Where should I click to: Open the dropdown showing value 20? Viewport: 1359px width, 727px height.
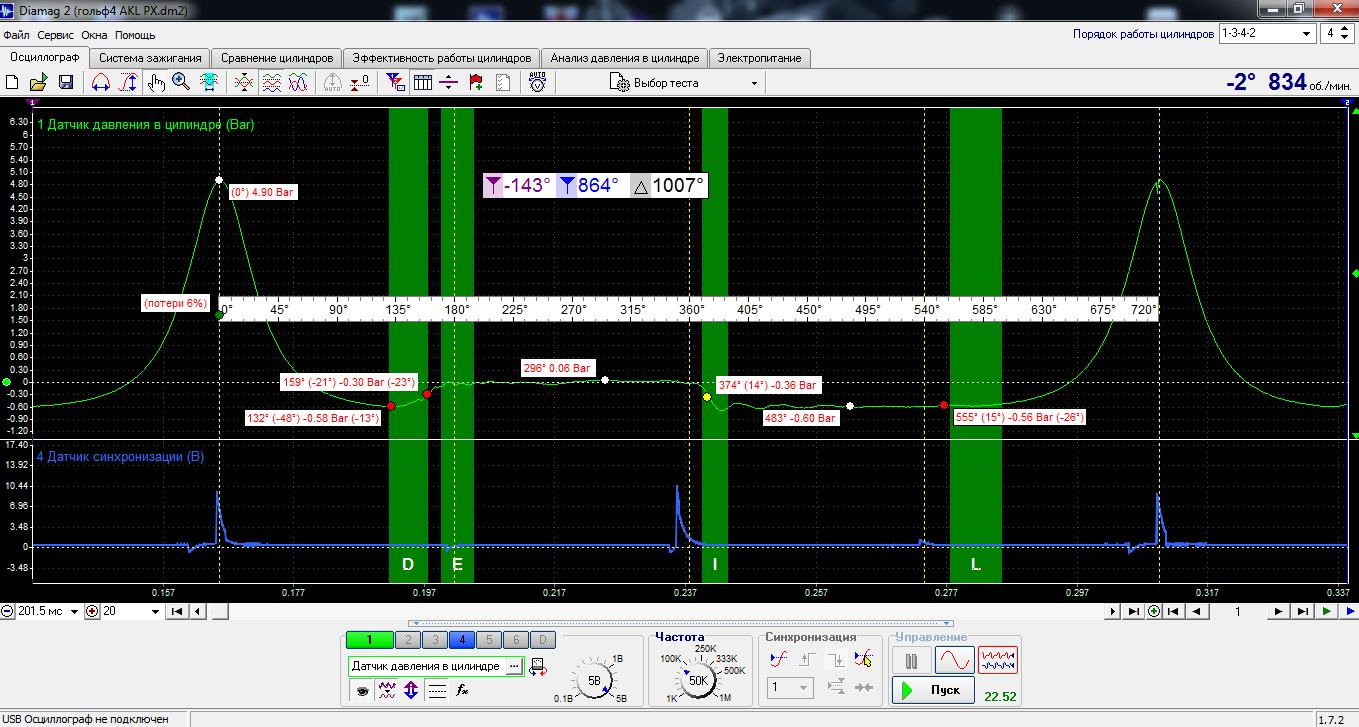(x=129, y=611)
